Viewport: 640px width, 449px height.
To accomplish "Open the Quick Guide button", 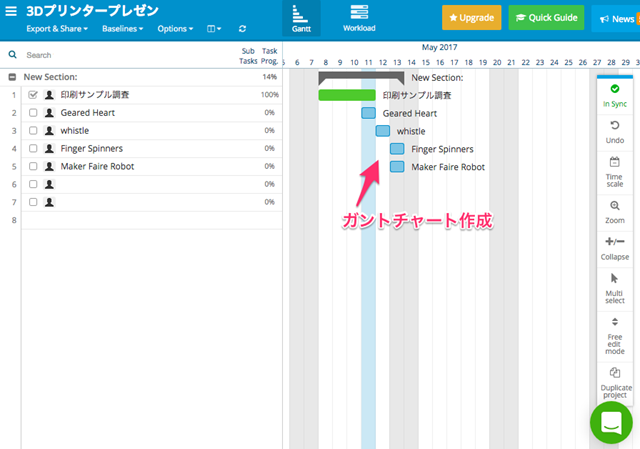I will point(546,18).
